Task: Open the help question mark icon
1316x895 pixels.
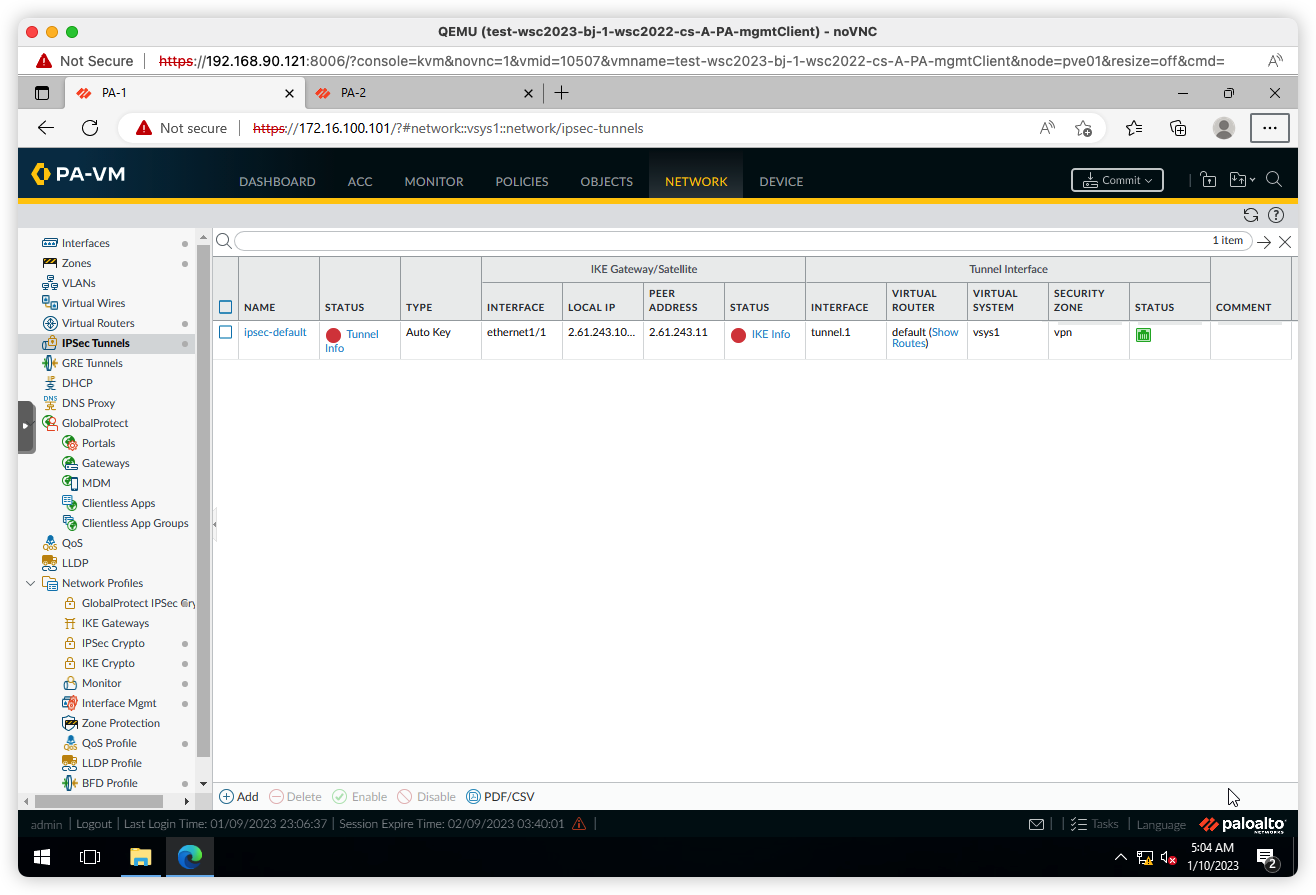Action: (x=1275, y=215)
